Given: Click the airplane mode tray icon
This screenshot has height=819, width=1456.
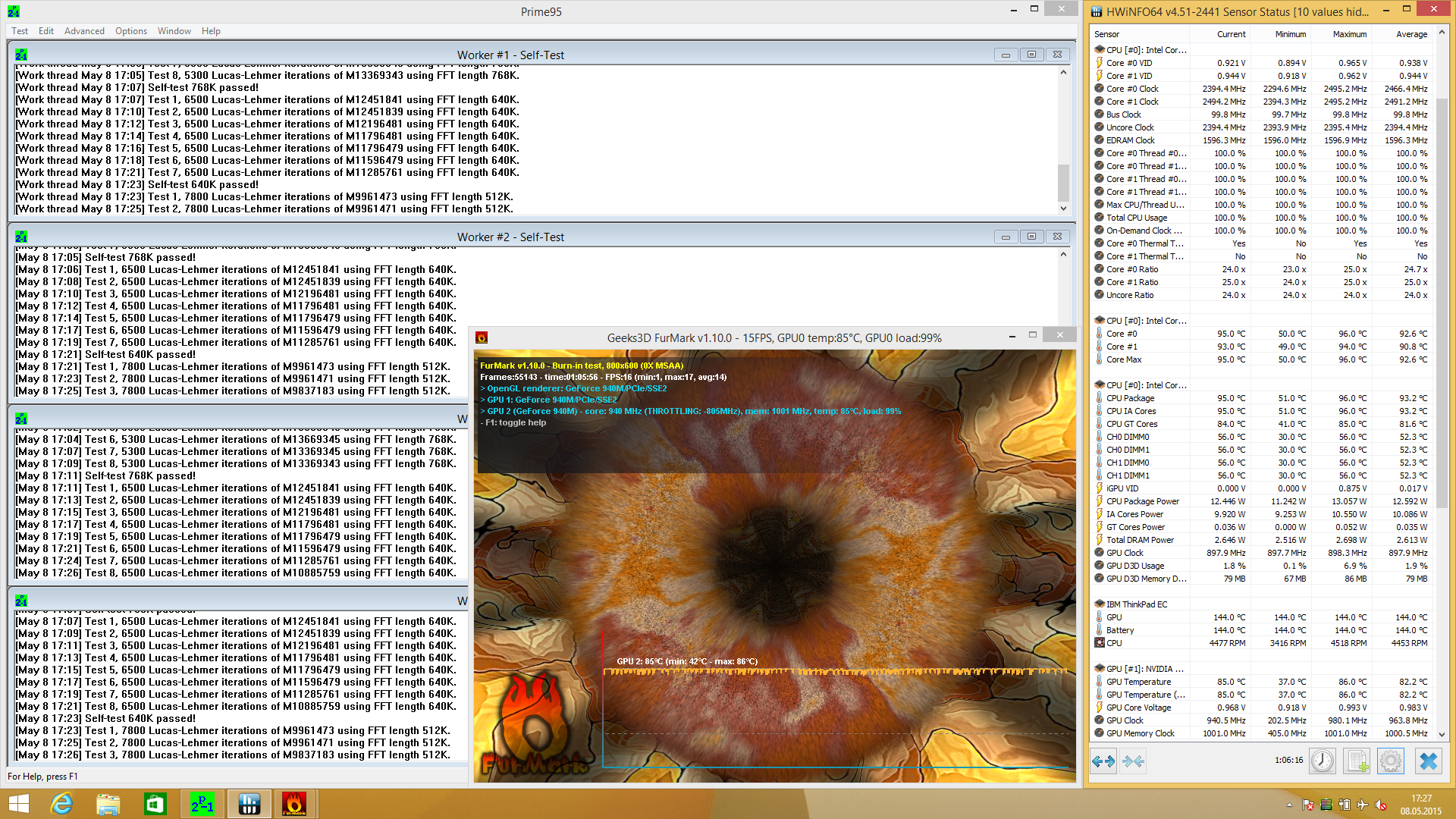Looking at the screenshot, I should [x=1363, y=805].
